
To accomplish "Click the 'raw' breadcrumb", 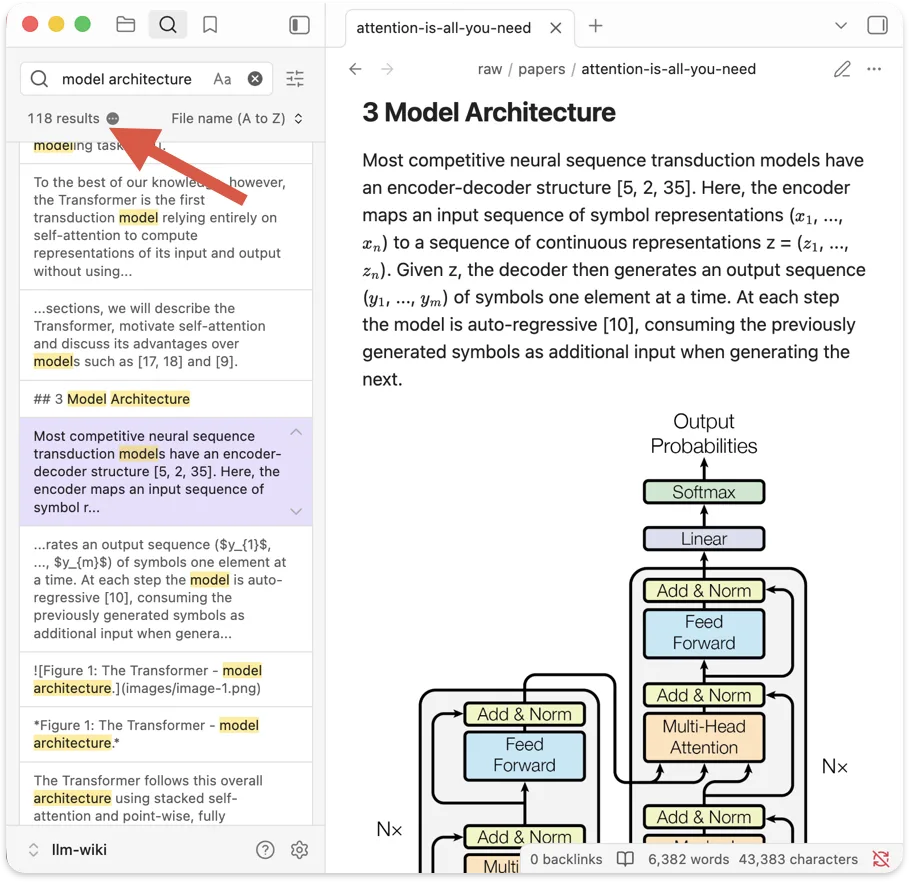I will pos(490,69).
